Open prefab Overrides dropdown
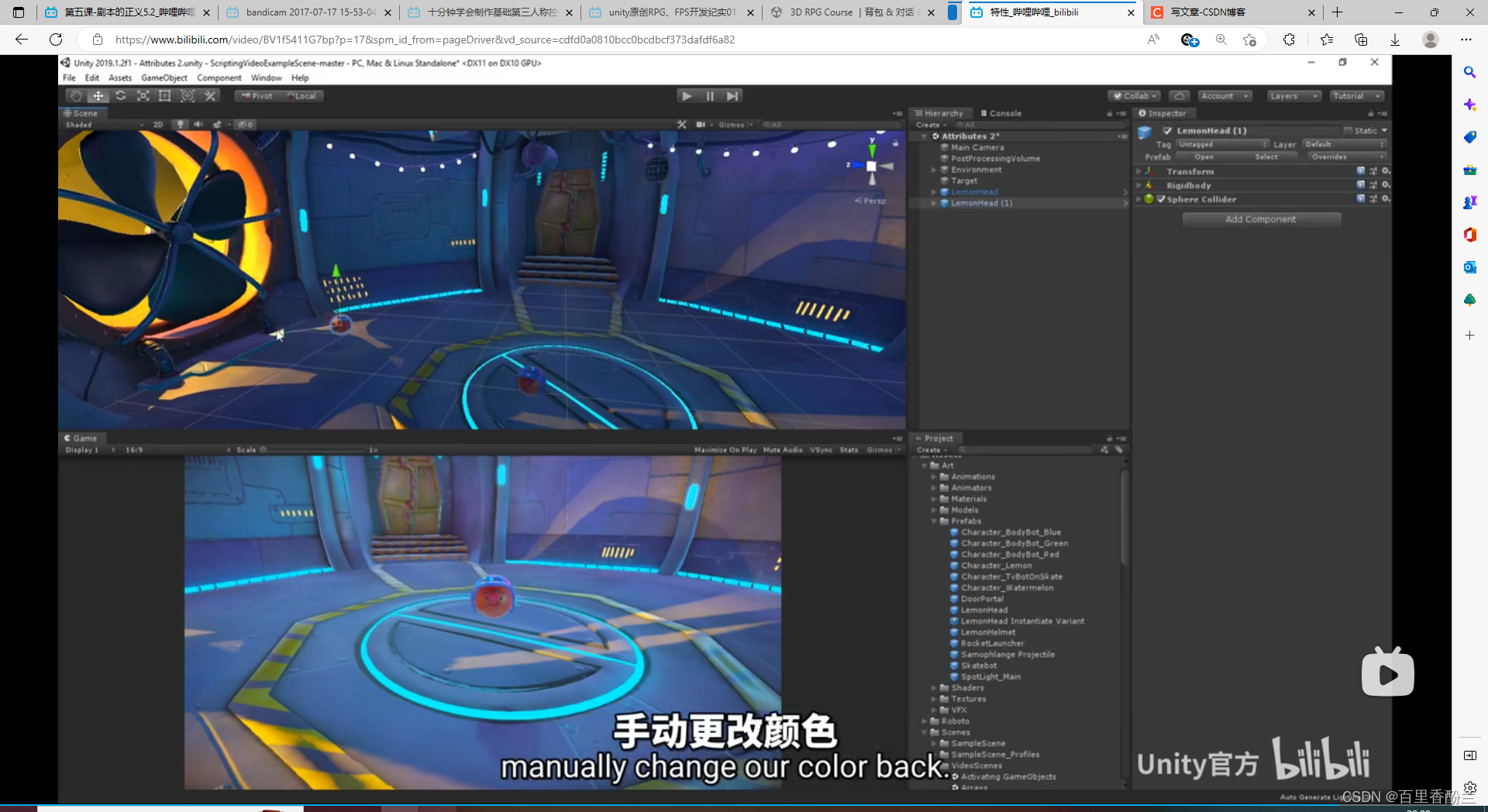Screen dimensions: 1488x812 pos(1348,157)
